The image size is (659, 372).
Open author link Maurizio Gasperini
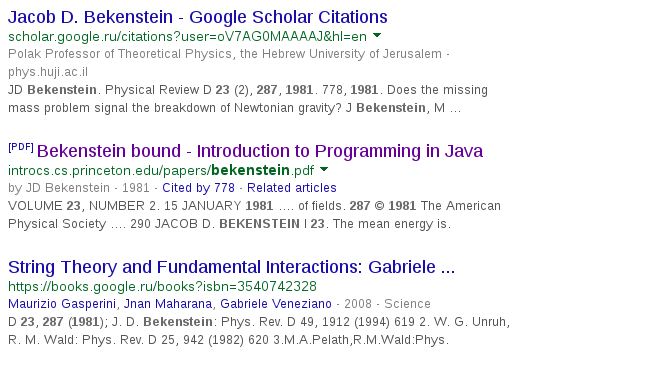tap(62, 304)
